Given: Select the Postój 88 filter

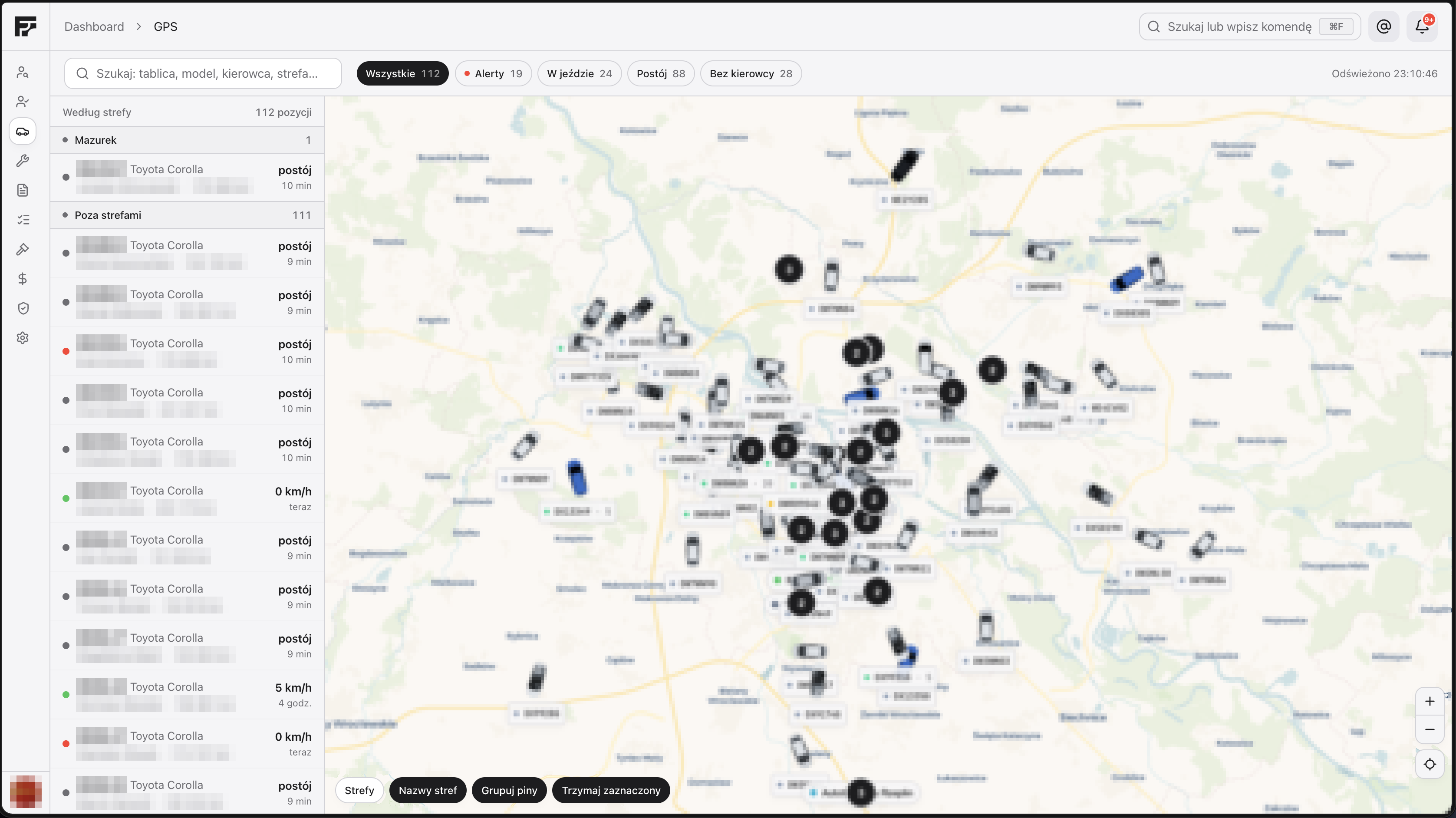Looking at the screenshot, I should [x=661, y=73].
